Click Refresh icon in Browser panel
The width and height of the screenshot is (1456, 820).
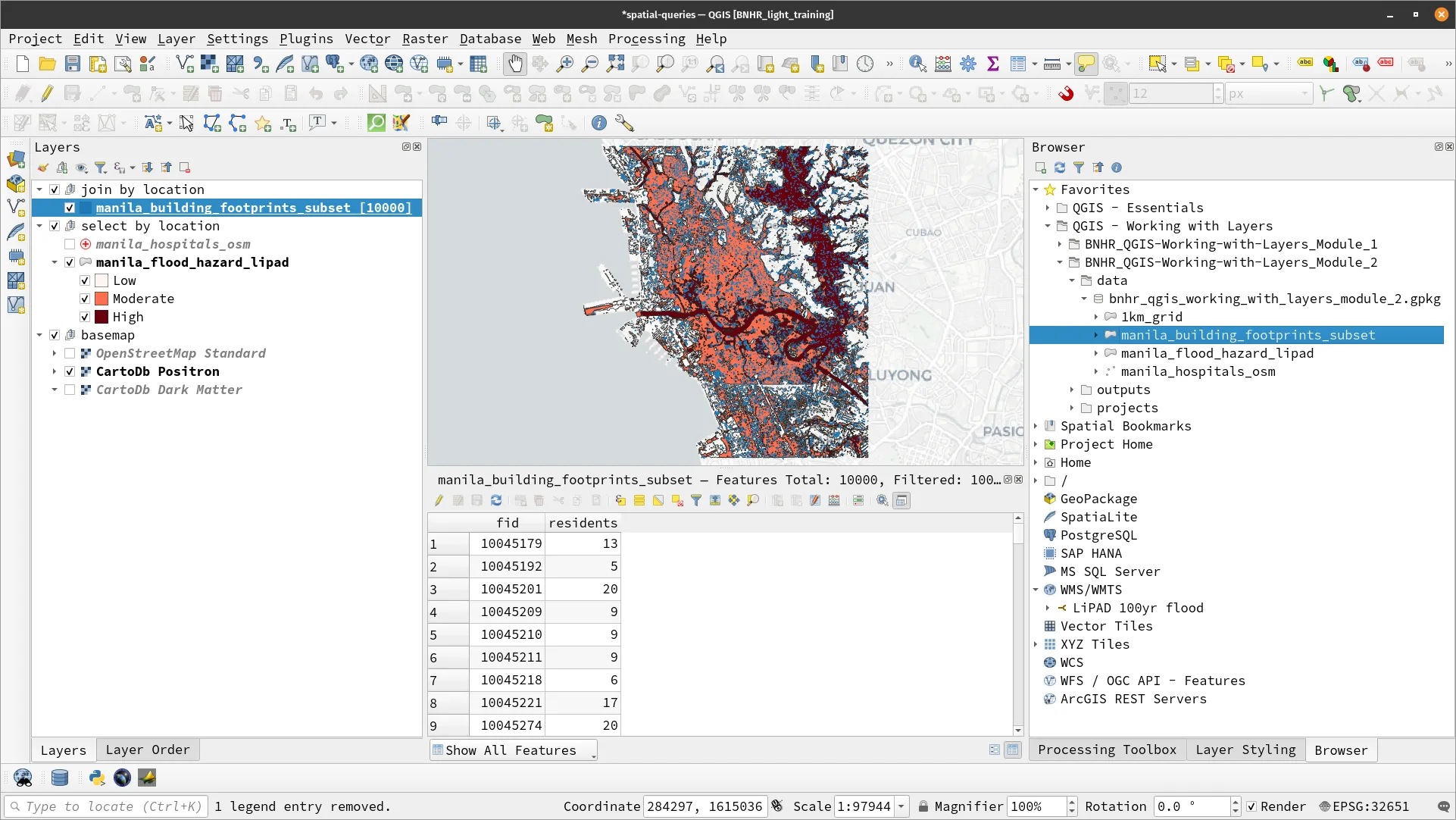click(1060, 167)
